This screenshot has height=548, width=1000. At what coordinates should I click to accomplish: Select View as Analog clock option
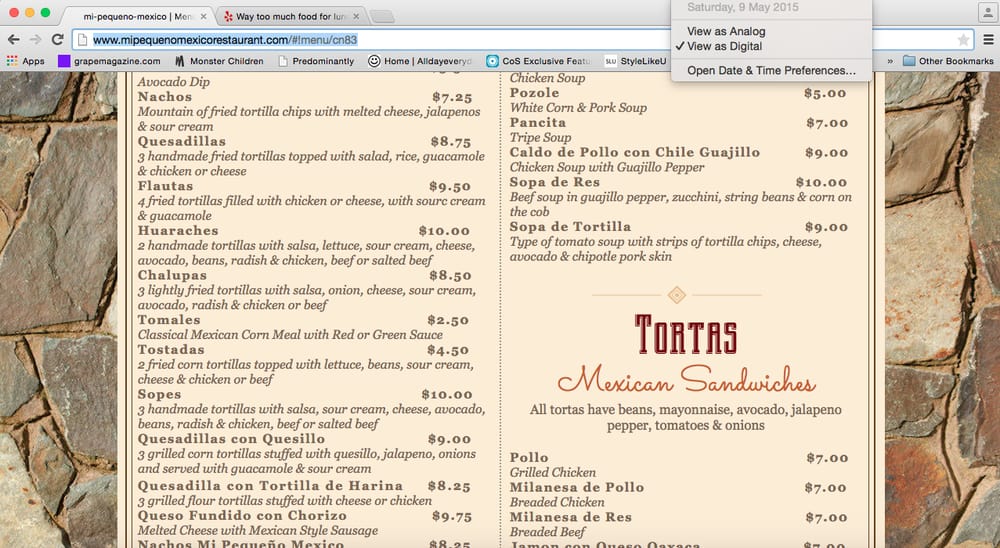[x=725, y=32]
